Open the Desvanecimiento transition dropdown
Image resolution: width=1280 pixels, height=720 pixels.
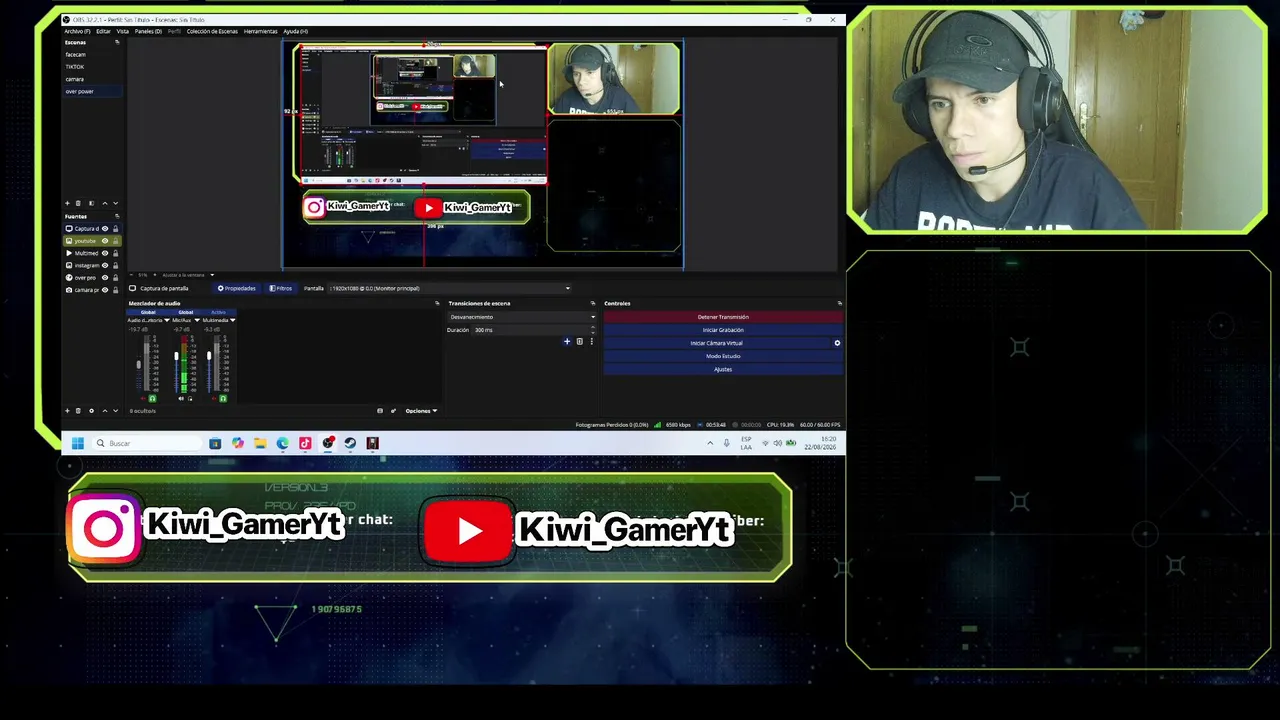521,317
